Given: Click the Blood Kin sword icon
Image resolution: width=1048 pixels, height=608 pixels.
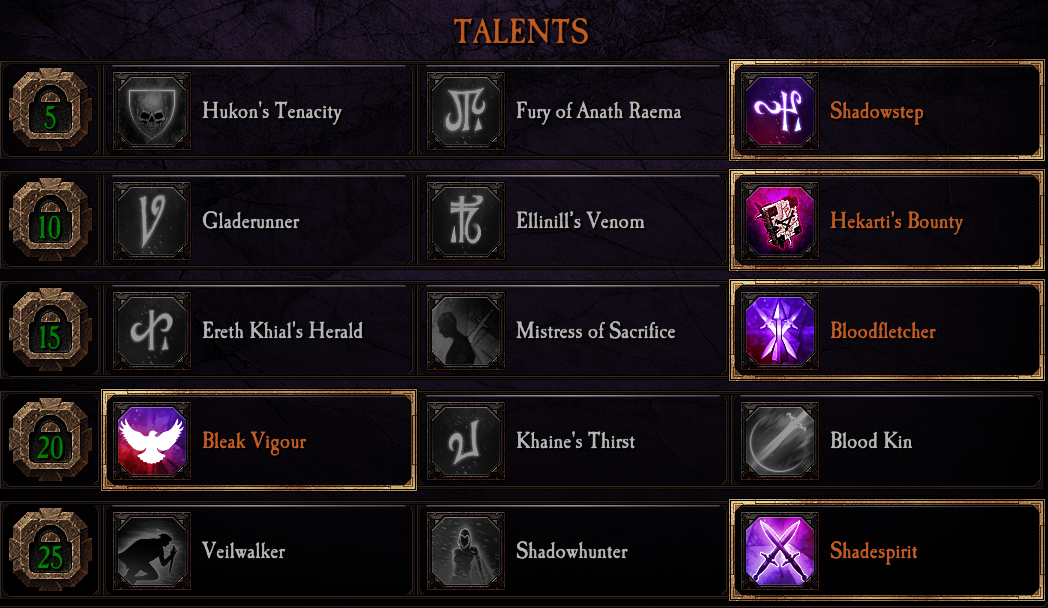Looking at the screenshot, I should point(780,441).
